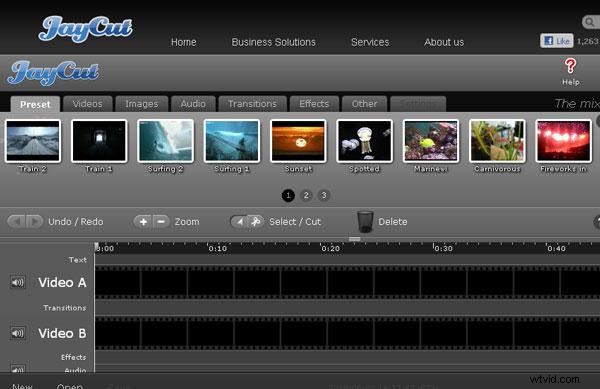Screen dimensions: 600x389
Task: Go to preset page 3
Action: click(x=324, y=195)
